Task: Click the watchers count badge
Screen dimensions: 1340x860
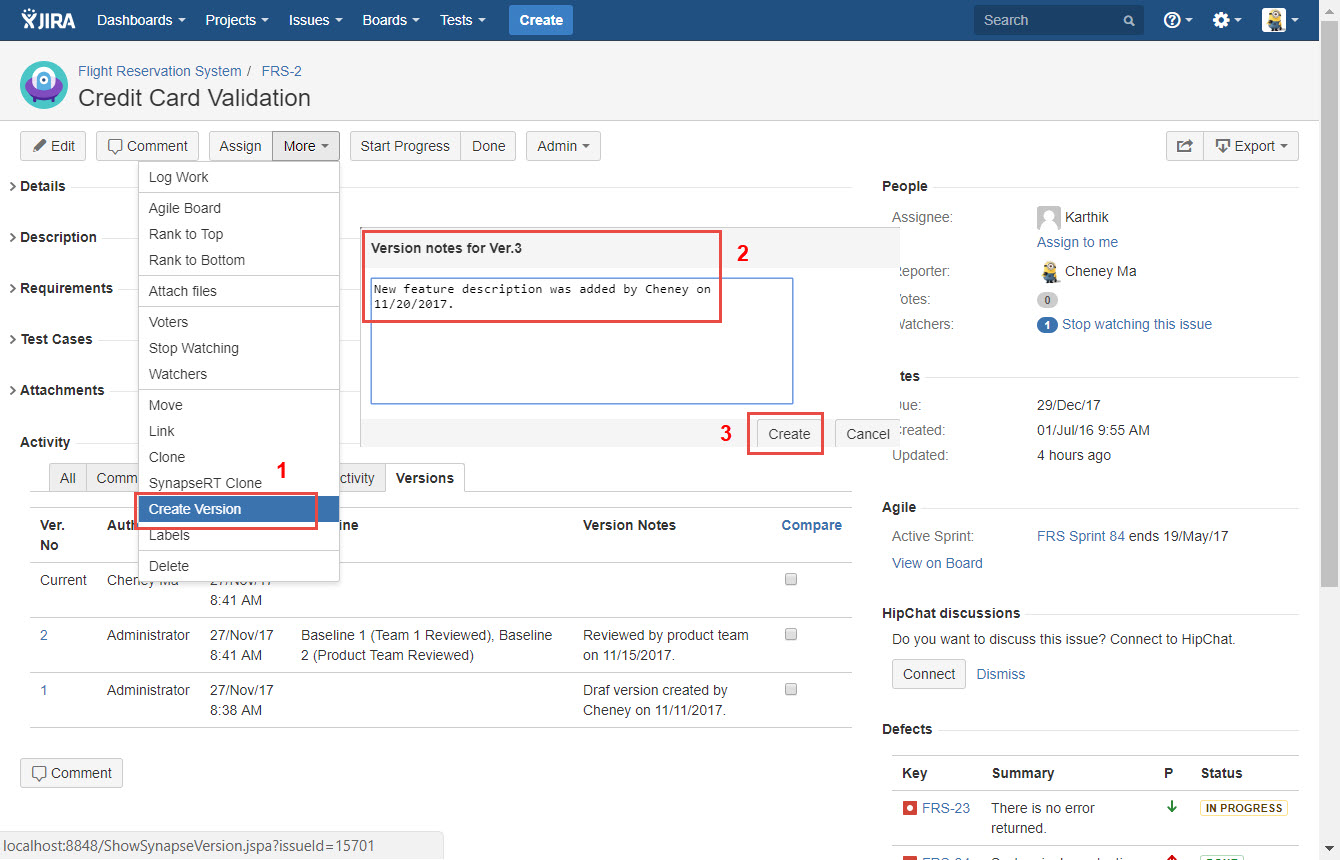Action: [x=1047, y=325]
